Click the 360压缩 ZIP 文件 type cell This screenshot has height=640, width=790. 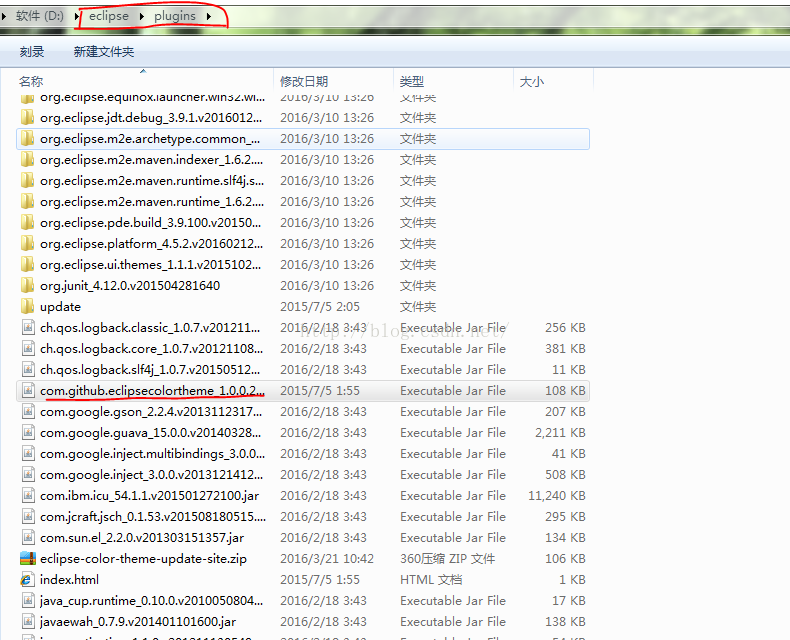pyautogui.click(x=447, y=558)
